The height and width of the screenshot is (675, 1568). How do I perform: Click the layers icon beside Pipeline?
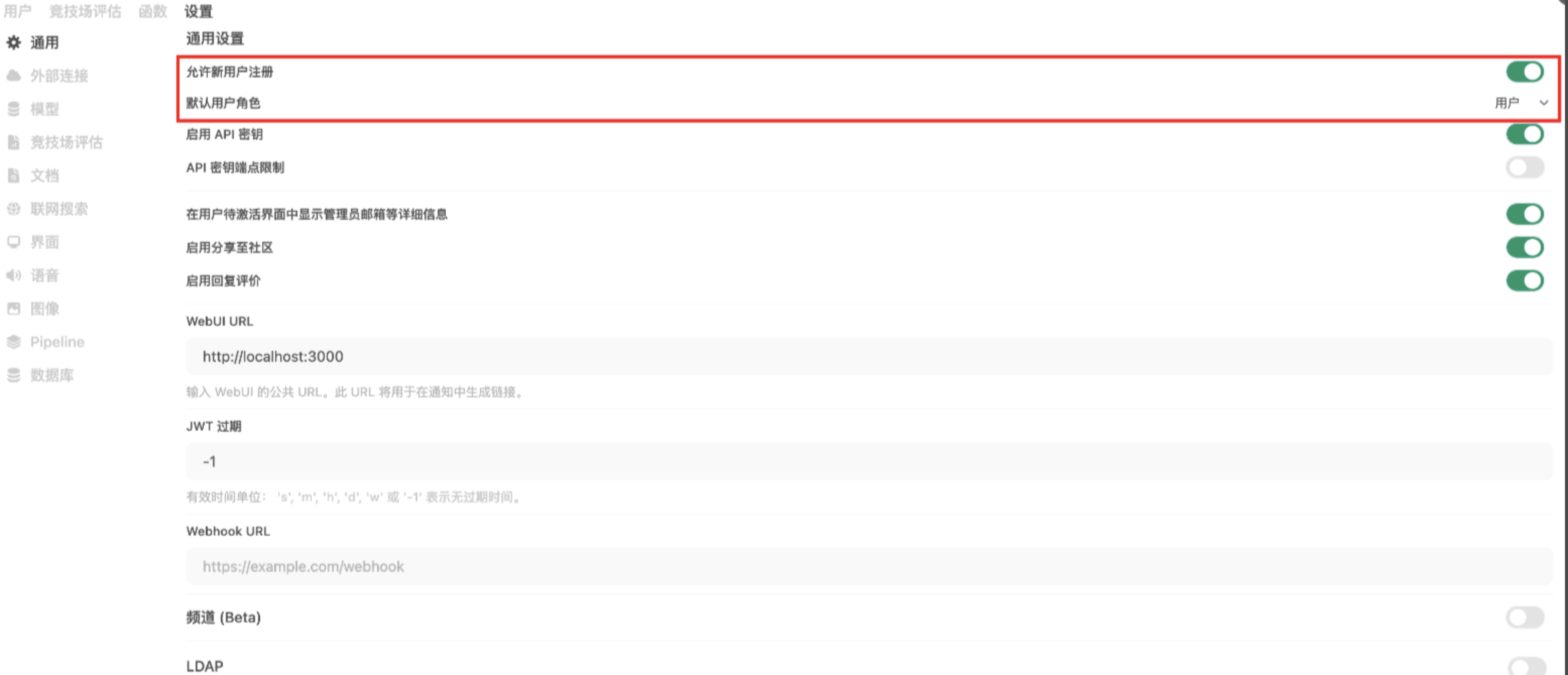14,342
